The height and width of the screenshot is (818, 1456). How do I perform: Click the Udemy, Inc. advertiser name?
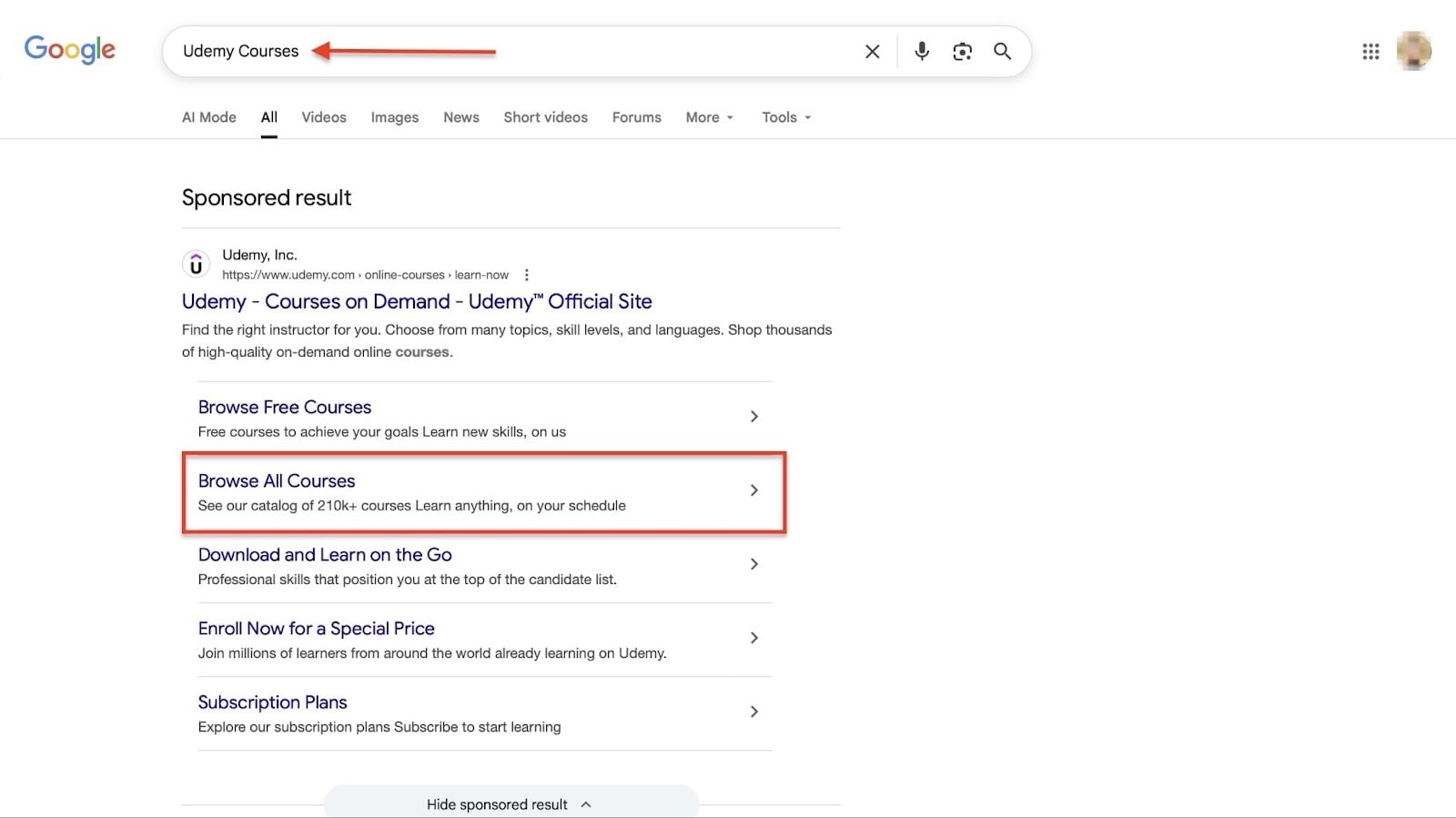259,255
